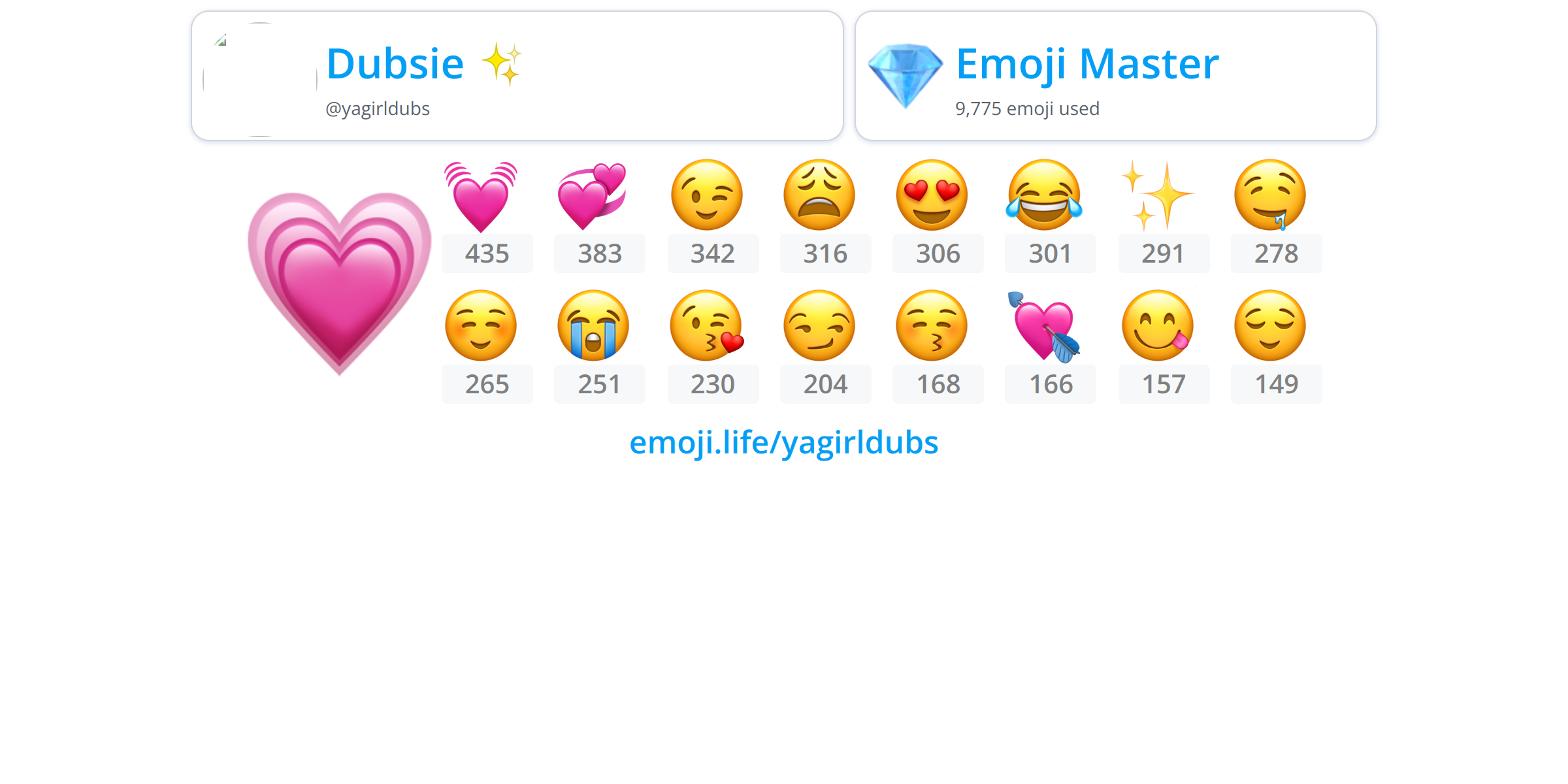Screen dimensions: 1568x784
Task: Click the face blowing a kiss emoji
Action: pos(707,325)
